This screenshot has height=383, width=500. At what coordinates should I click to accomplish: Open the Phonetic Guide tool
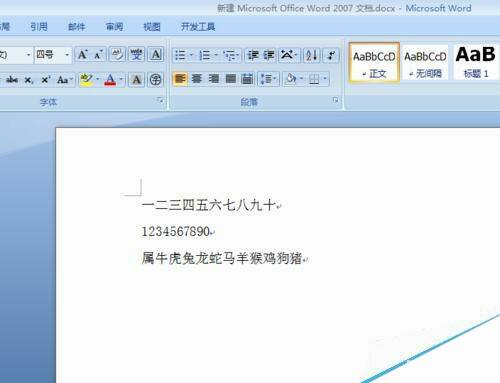click(x=136, y=55)
